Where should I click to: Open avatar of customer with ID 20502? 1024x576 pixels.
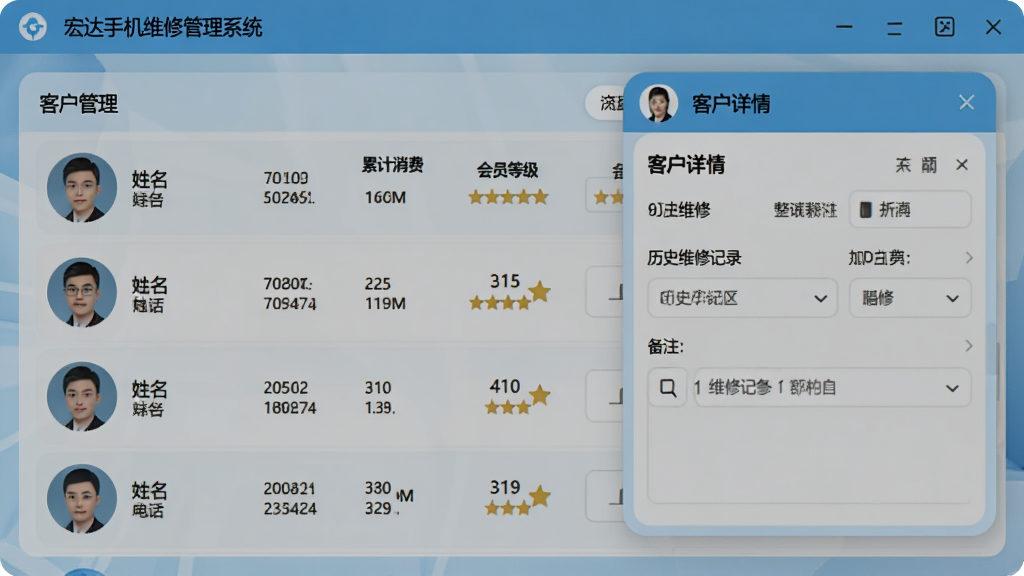pos(82,396)
